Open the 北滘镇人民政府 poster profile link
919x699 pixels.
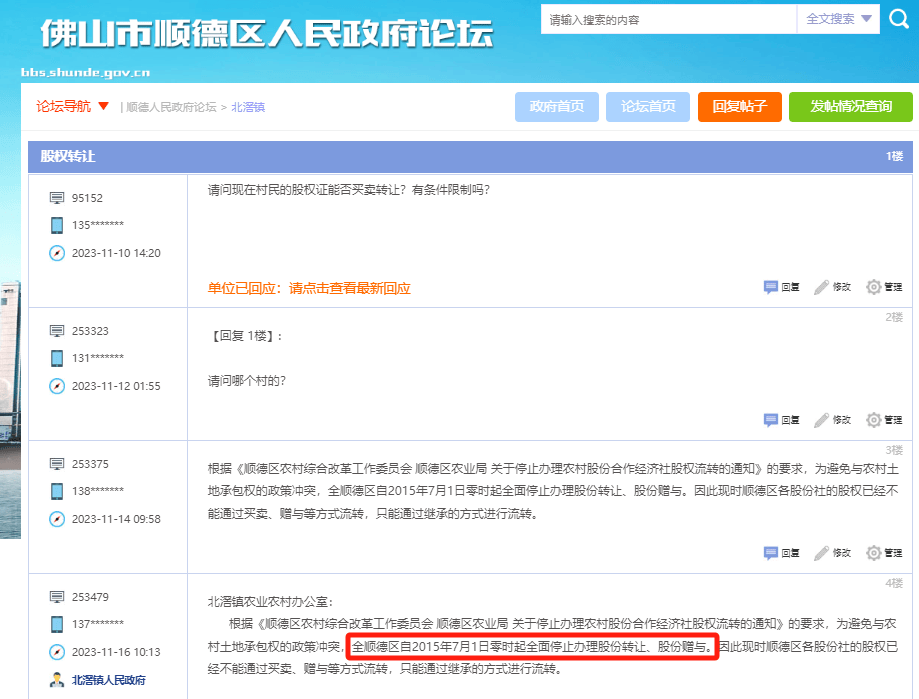(108, 680)
